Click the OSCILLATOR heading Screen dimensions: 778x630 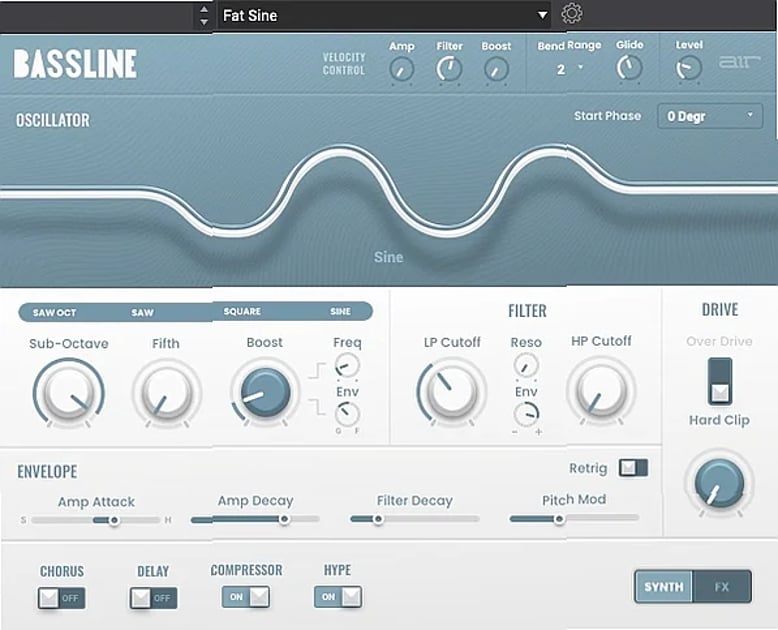click(53, 120)
